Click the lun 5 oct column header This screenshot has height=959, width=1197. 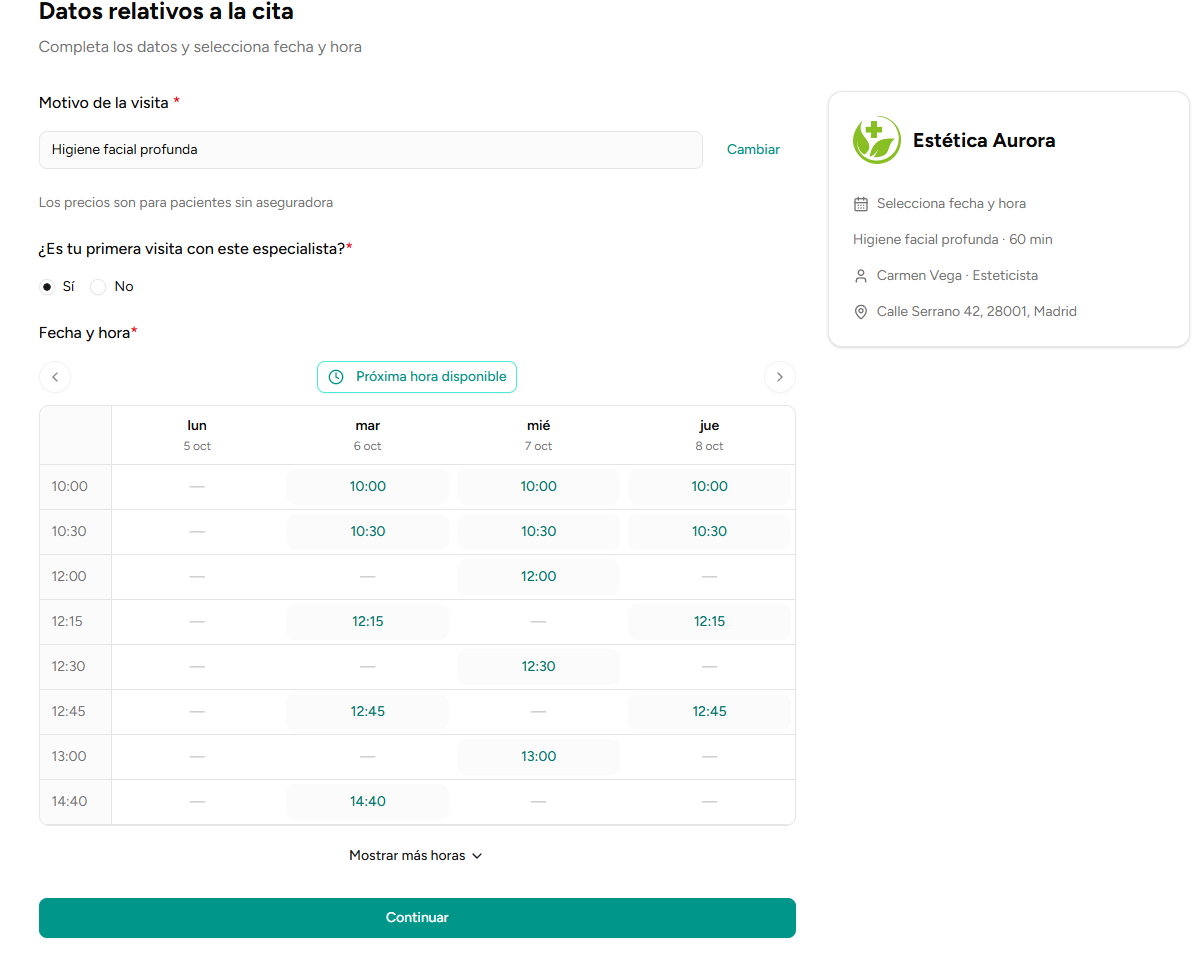coord(197,435)
